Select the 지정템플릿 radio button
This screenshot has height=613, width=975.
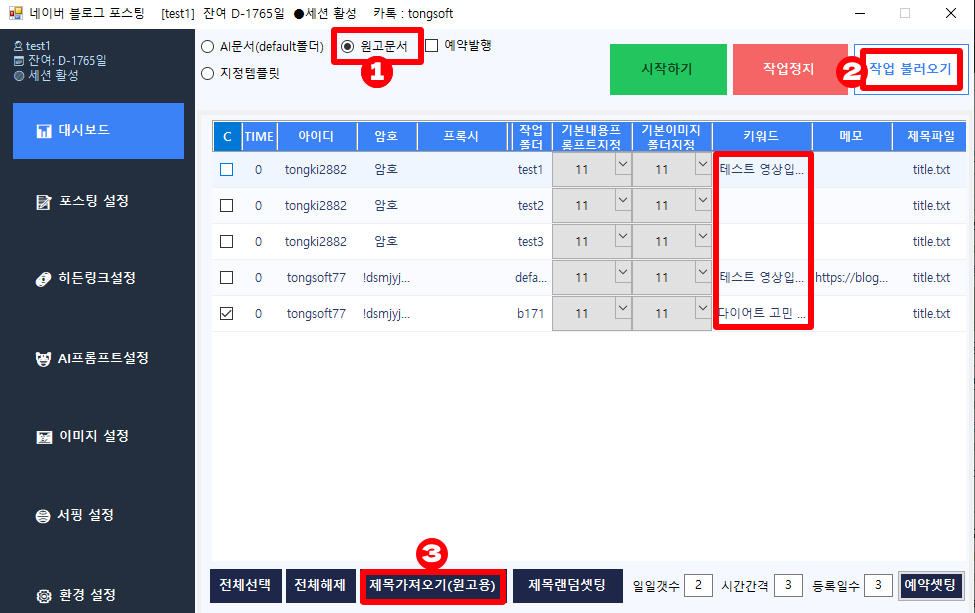pyautogui.click(x=207, y=73)
